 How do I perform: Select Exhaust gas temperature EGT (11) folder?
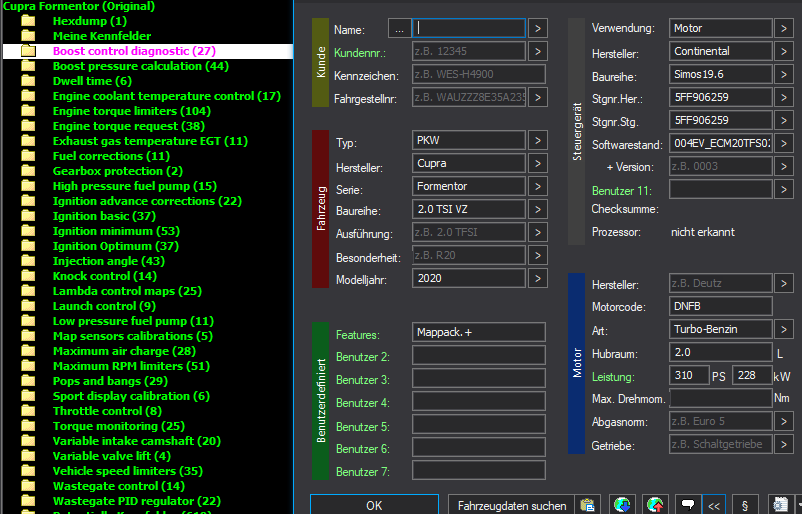click(150, 141)
